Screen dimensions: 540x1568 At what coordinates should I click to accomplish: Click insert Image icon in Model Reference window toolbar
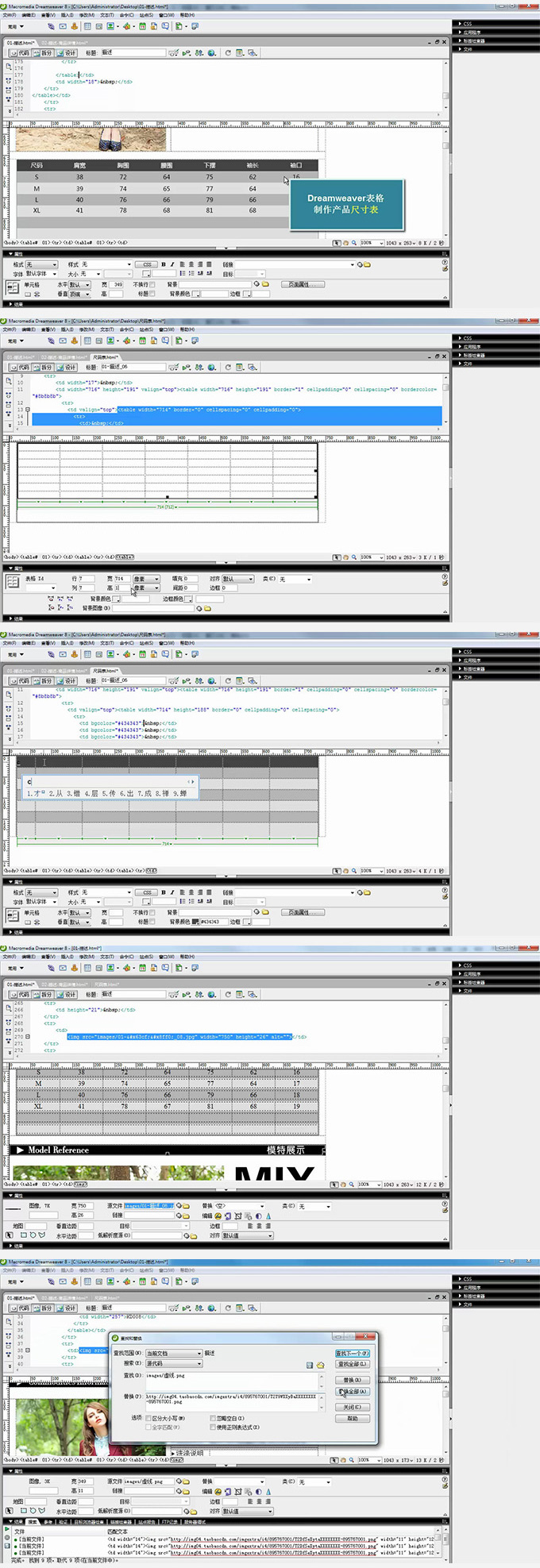coord(110,968)
